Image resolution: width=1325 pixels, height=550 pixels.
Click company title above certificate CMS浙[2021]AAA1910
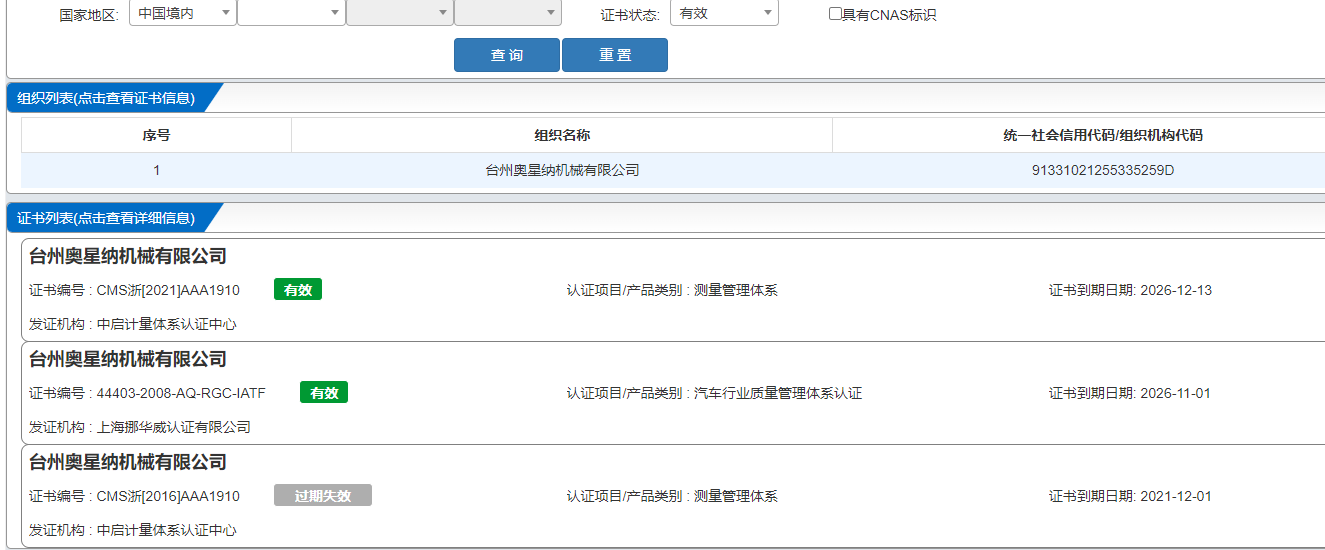[128, 256]
